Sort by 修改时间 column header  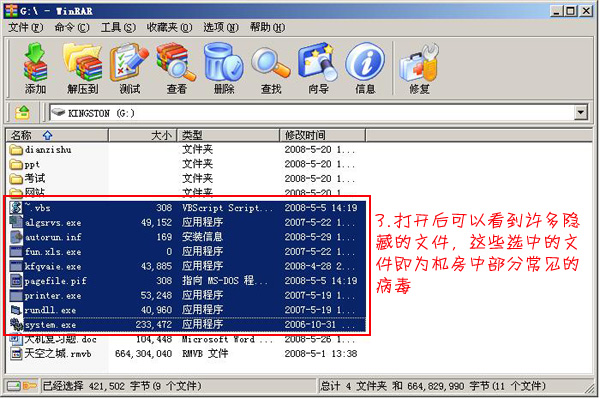click(323, 135)
